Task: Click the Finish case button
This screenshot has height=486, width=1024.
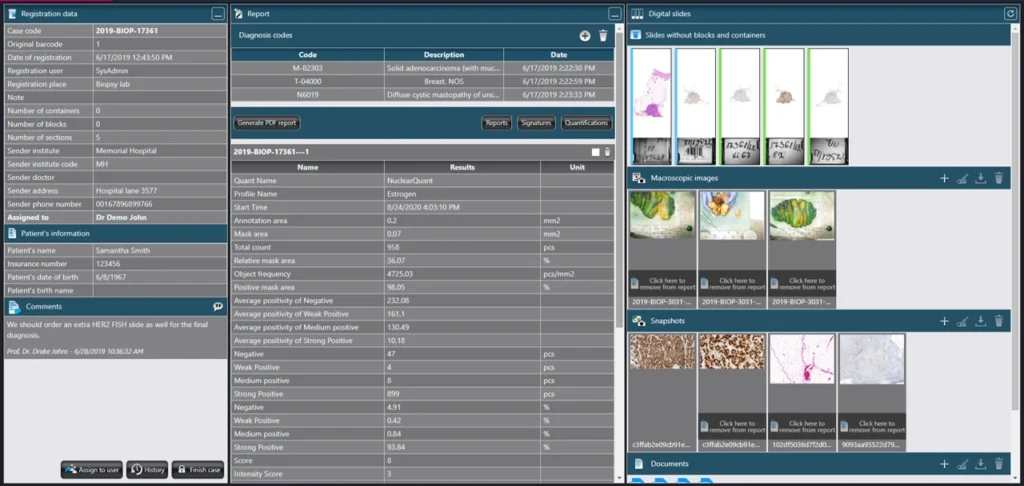Action: tap(198, 470)
